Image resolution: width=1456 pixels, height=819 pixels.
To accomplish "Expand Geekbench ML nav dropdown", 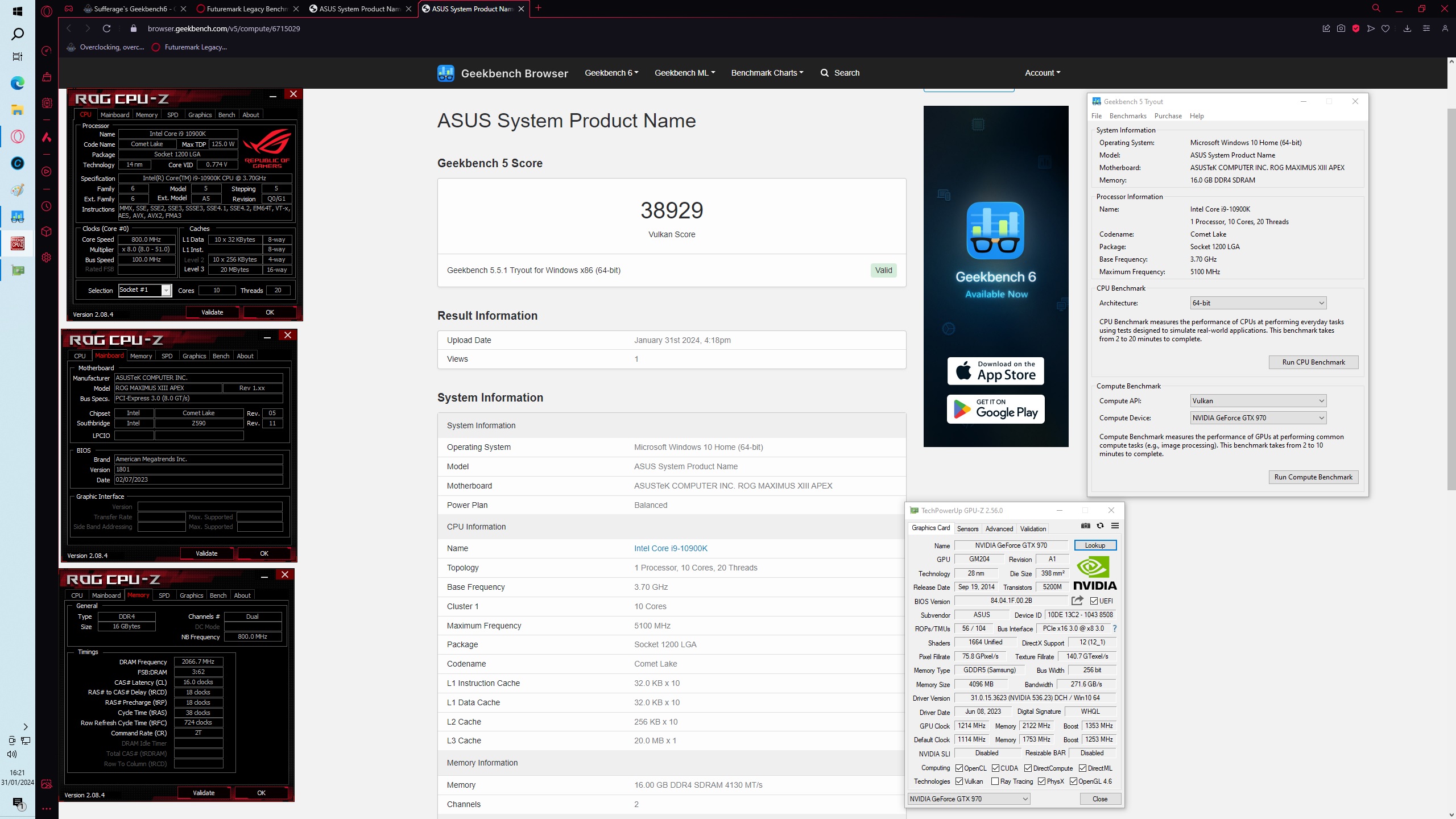I will 685,73.
